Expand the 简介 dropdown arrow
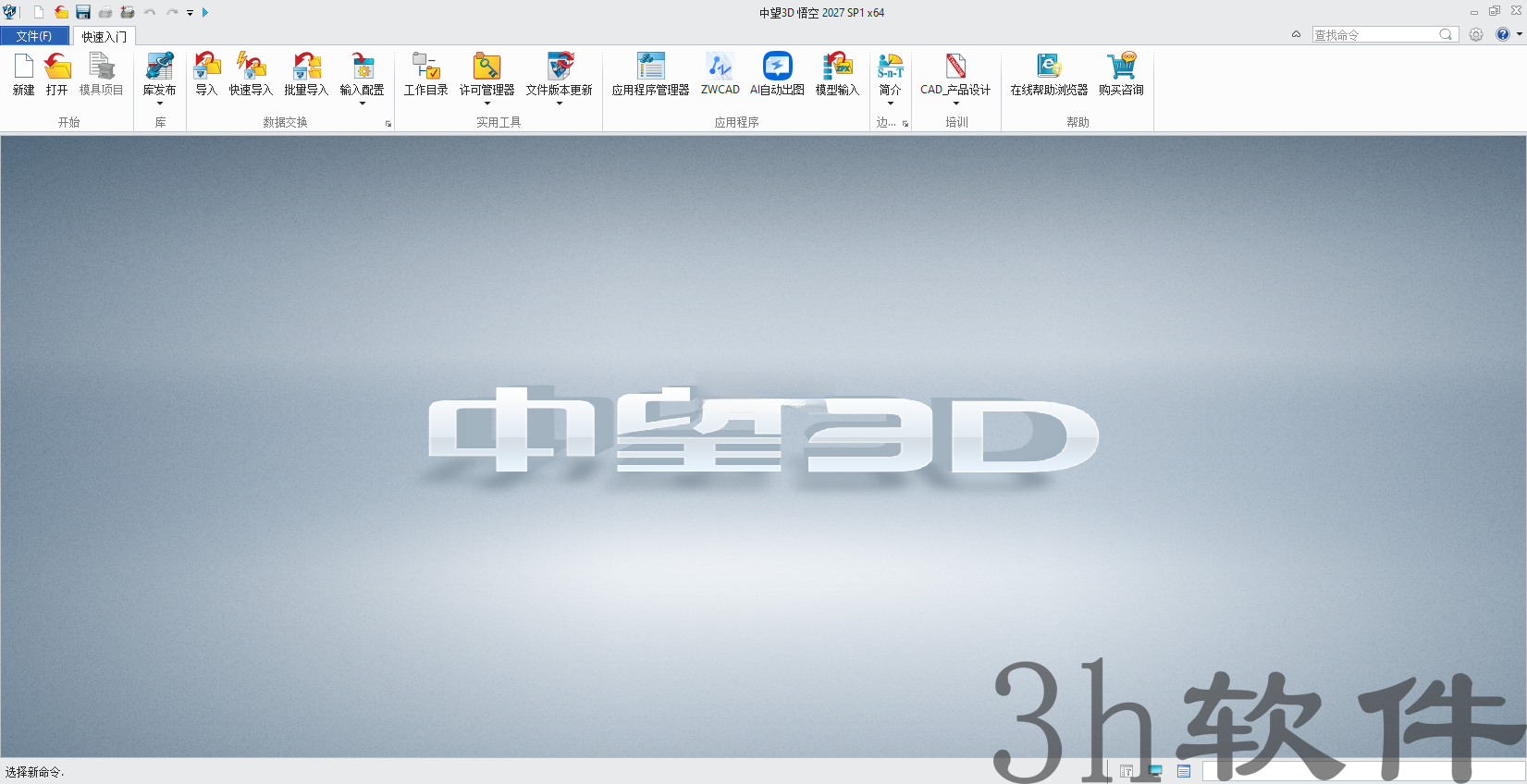 click(891, 104)
